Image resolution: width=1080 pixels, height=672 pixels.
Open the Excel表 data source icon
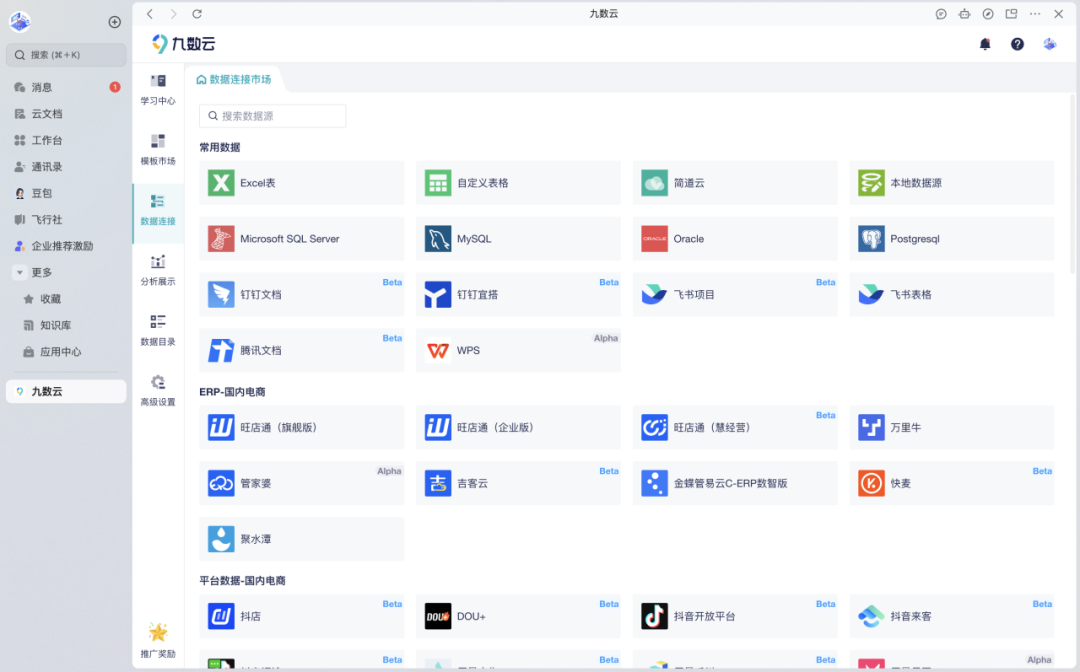pyautogui.click(x=221, y=183)
